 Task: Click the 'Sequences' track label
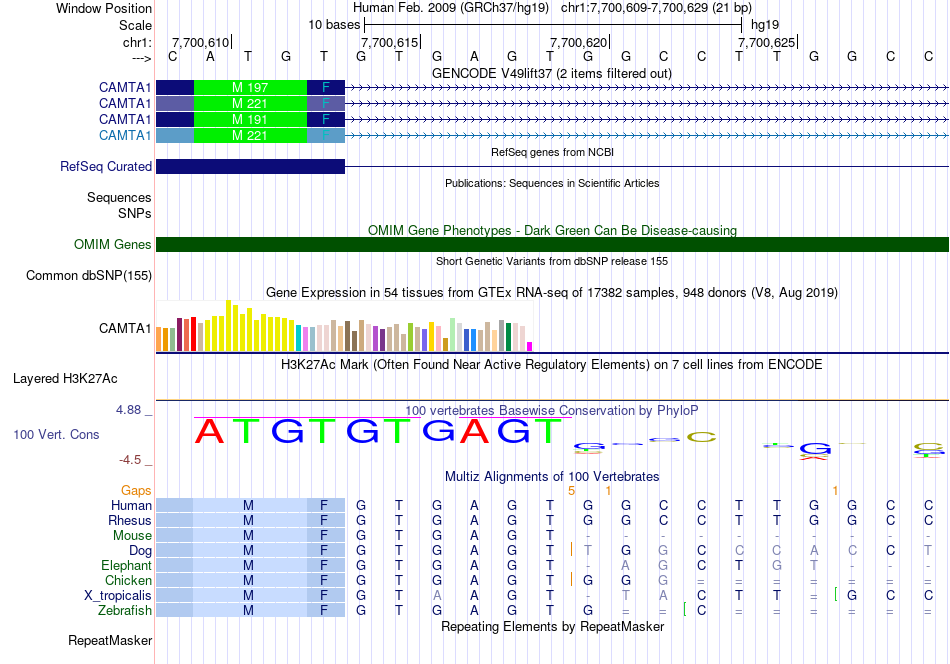(119, 198)
